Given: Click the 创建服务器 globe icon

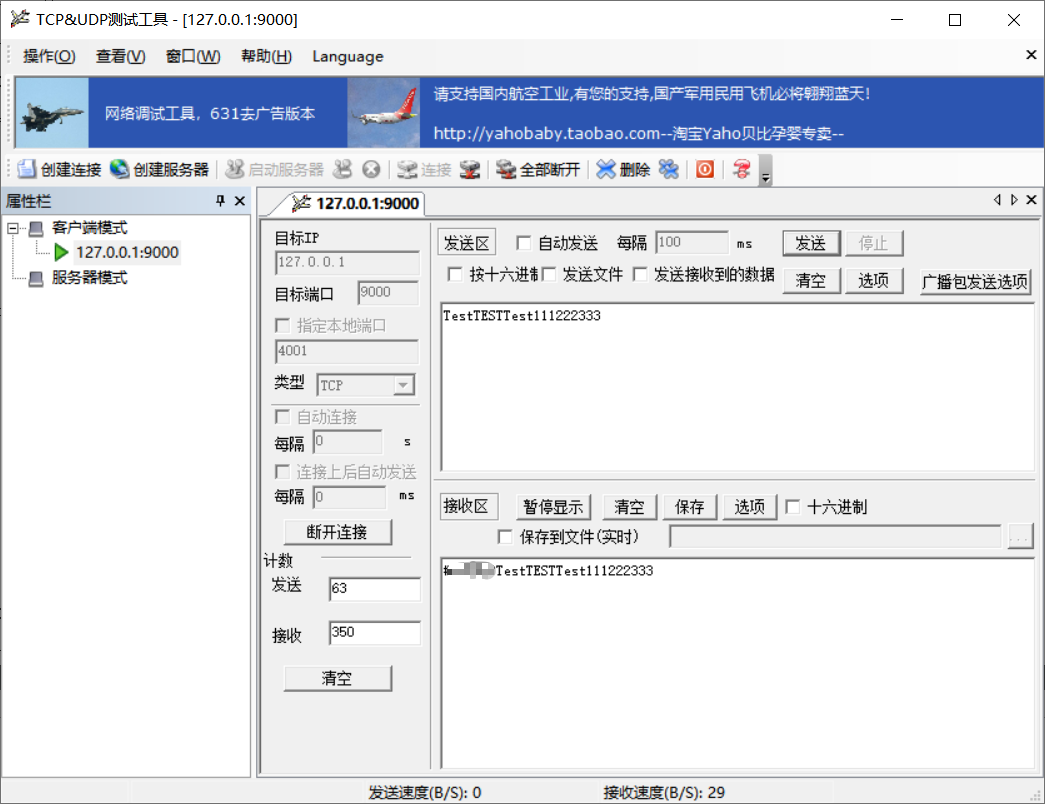Looking at the screenshot, I should point(119,169).
